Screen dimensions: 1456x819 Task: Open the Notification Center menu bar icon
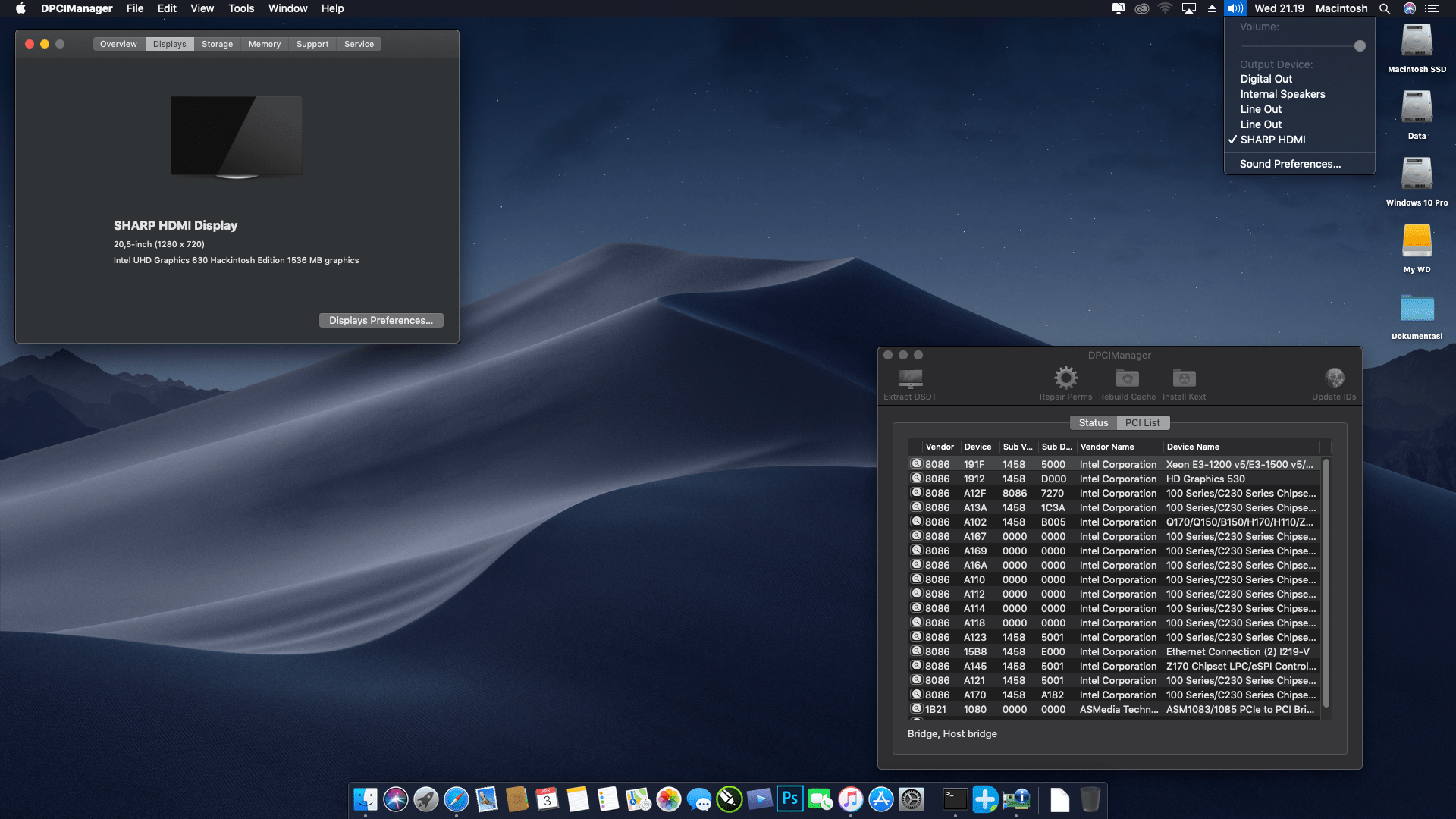coord(1432,8)
